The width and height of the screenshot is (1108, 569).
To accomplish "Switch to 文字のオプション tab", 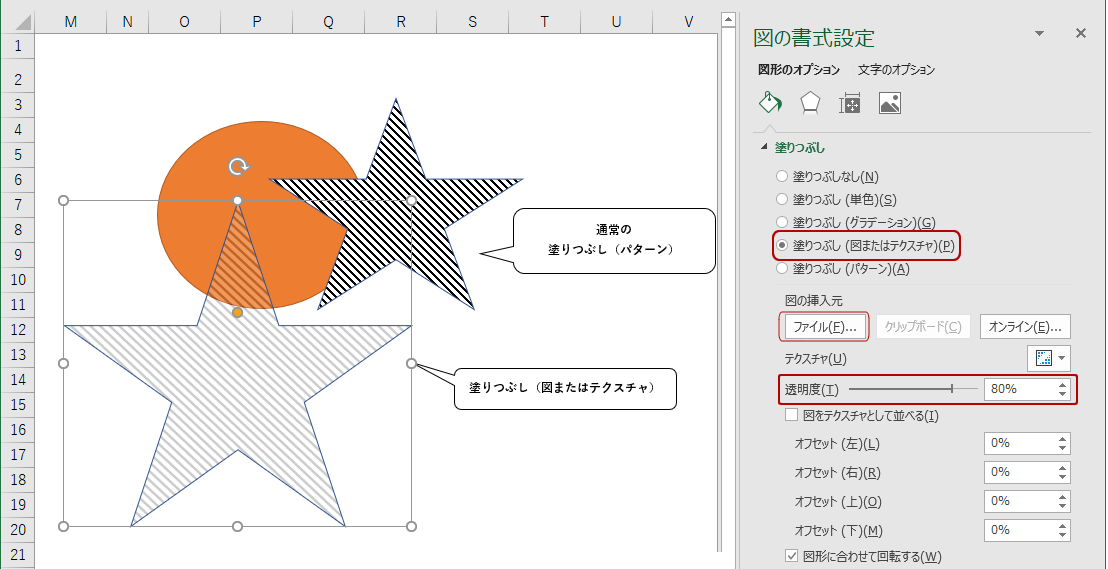I will tap(896, 69).
